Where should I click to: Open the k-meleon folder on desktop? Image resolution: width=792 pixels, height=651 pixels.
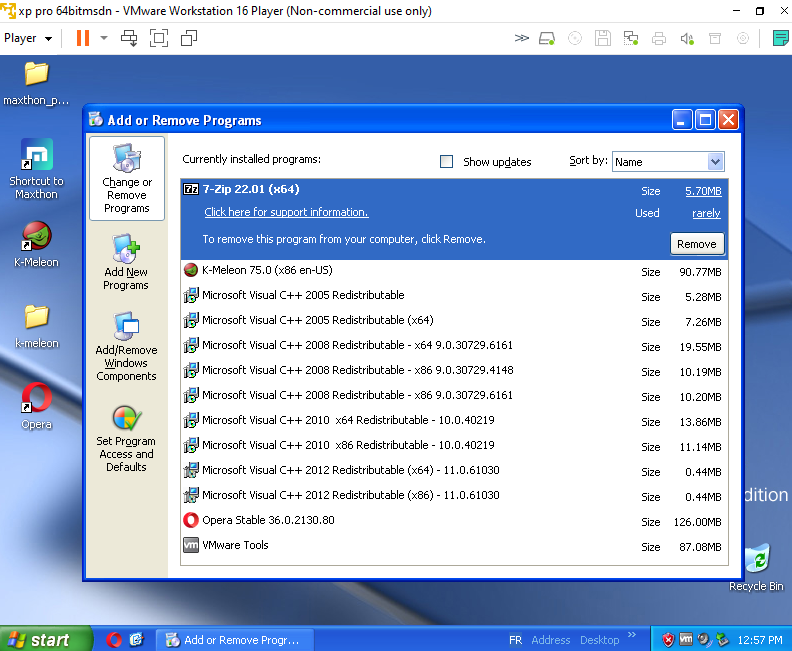pyautogui.click(x=36, y=327)
